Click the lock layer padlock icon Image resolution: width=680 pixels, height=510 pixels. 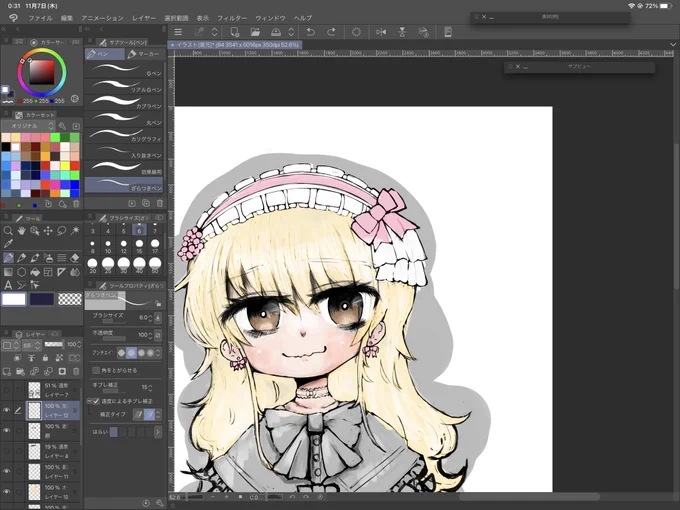pos(45,358)
